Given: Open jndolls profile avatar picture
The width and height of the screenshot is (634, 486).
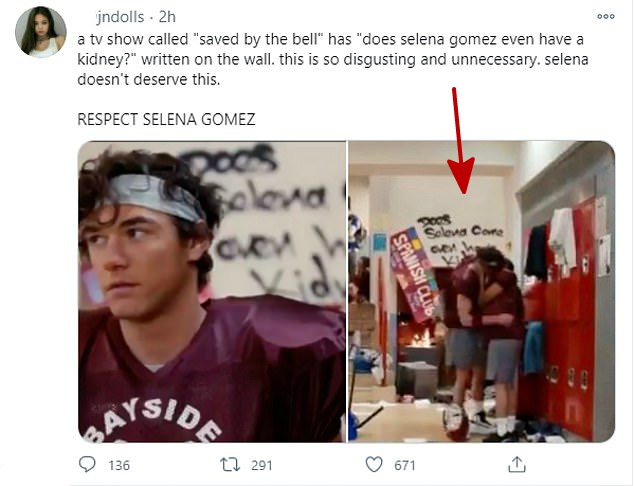Looking at the screenshot, I should click(x=40, y=32).
